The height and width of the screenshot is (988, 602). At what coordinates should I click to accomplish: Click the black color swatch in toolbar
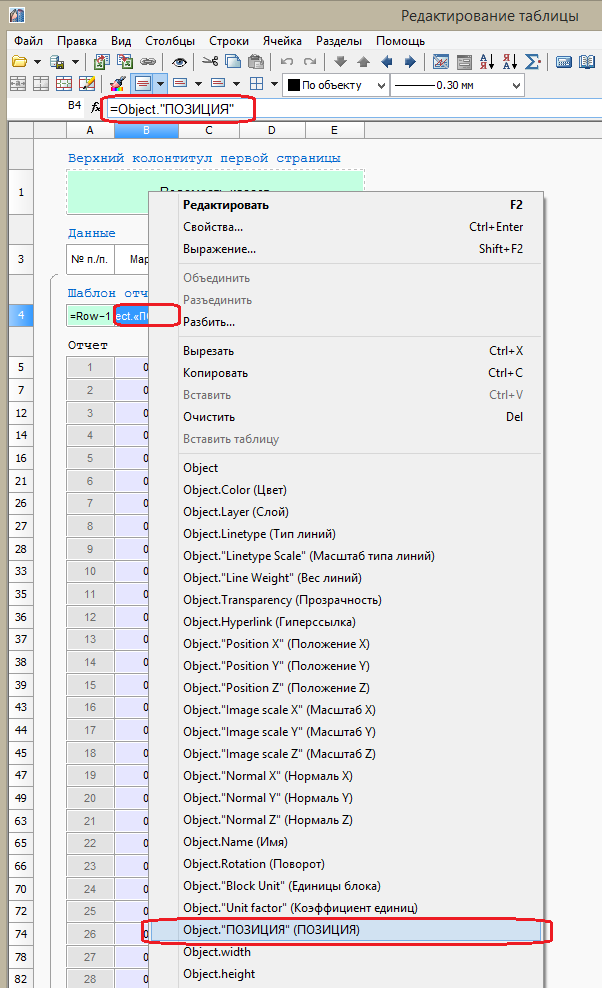(x=294, y=85)
